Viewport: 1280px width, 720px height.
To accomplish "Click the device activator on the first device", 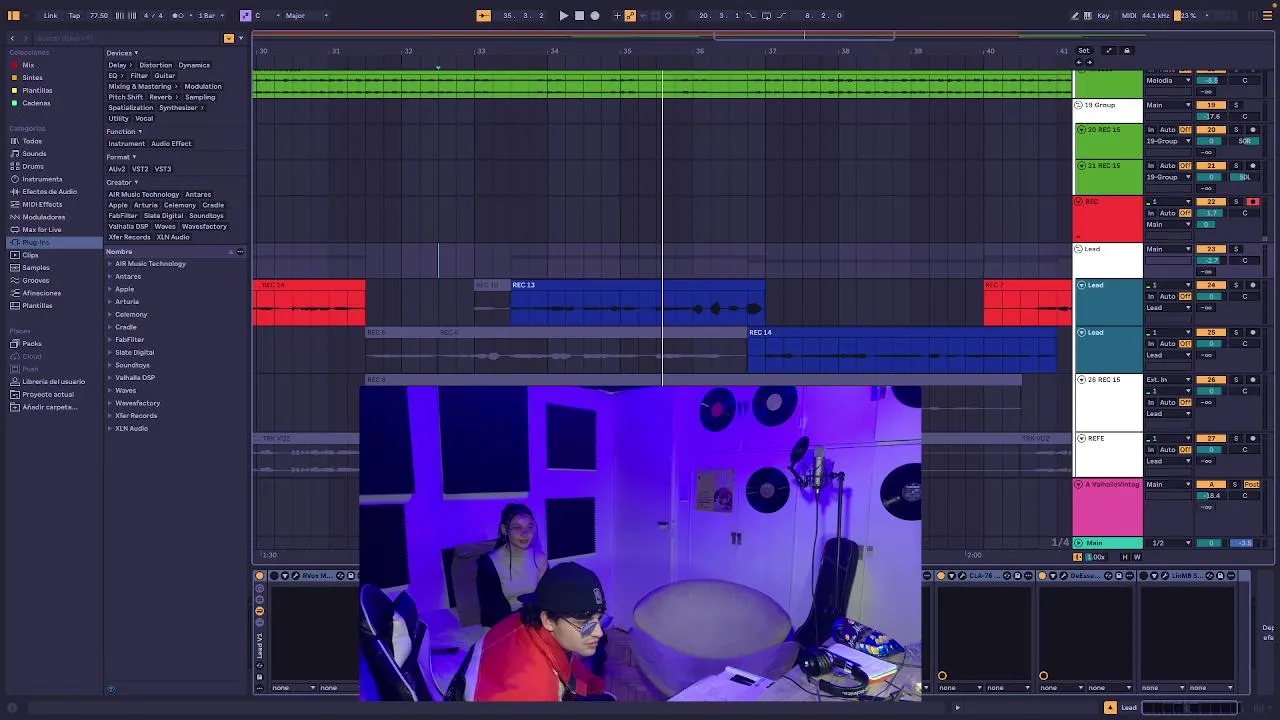I will point(260,575).
